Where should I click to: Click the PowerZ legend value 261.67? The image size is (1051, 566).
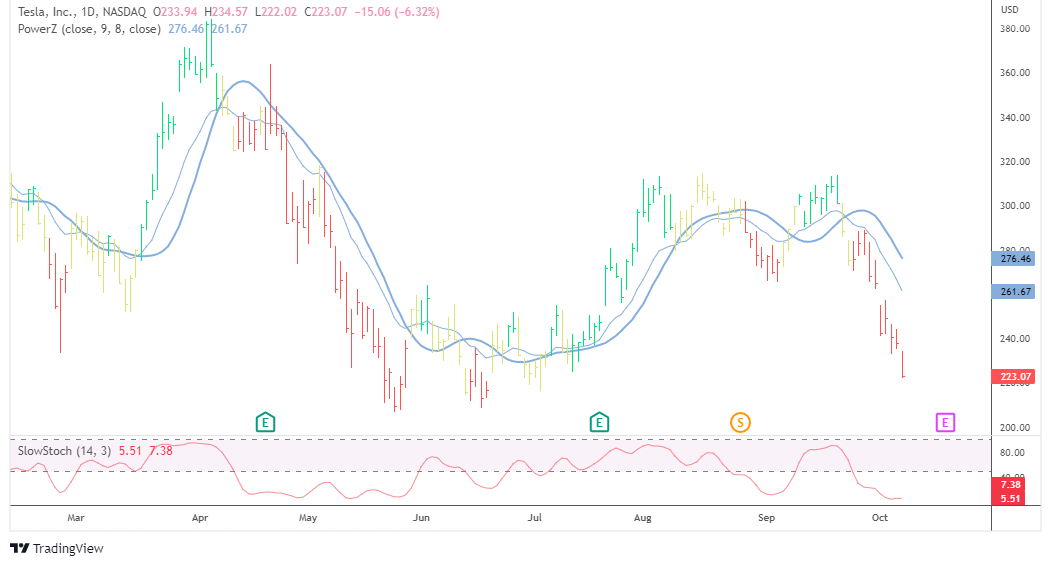(229, 29)
